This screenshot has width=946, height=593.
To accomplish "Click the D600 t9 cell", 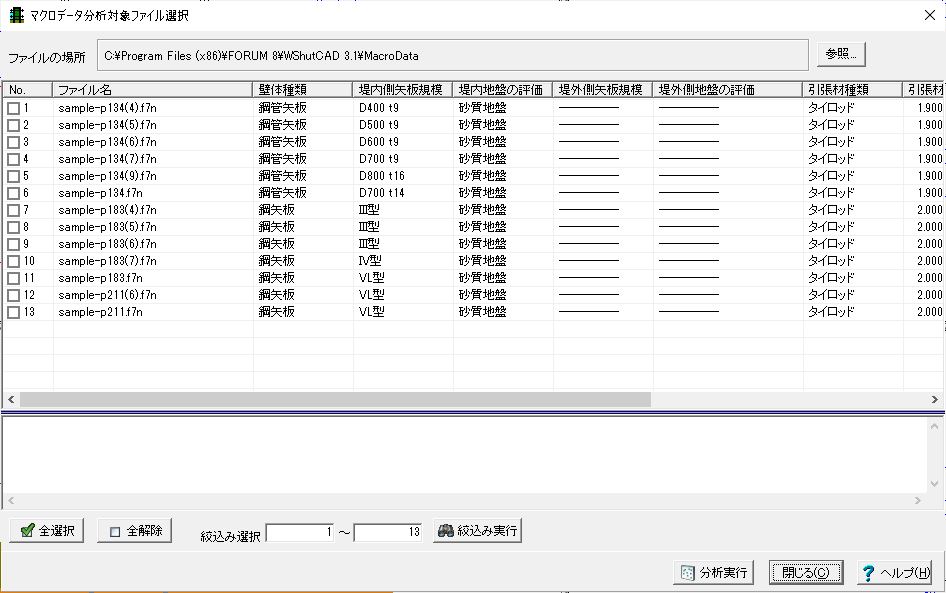I will [x=378, y=142].
